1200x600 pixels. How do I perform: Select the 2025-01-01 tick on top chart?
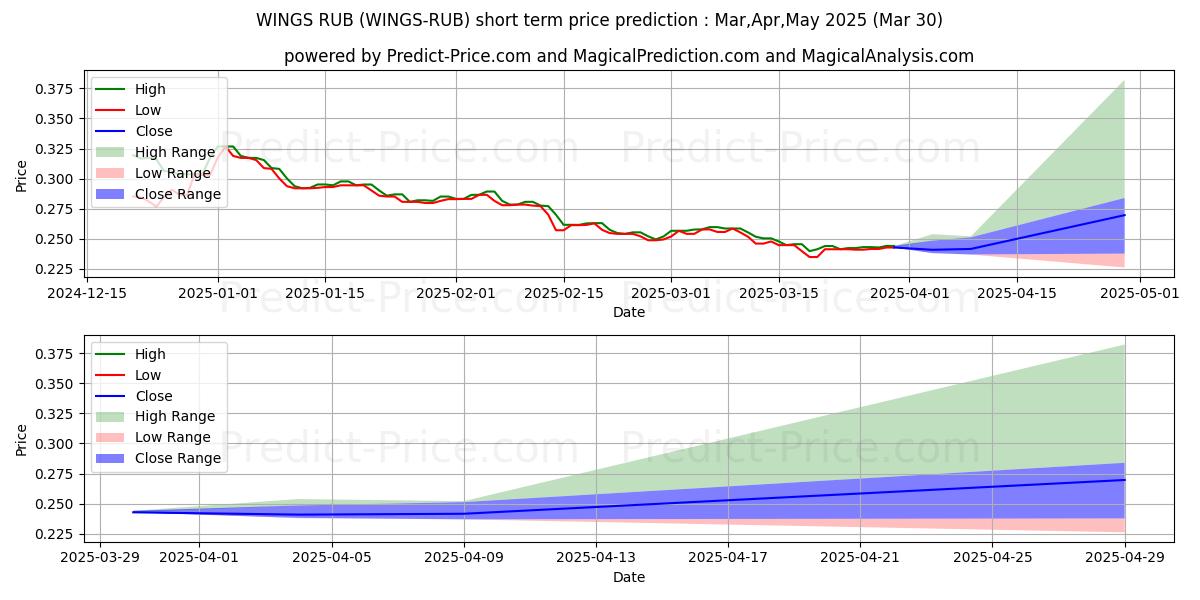(x=218, y=293)
